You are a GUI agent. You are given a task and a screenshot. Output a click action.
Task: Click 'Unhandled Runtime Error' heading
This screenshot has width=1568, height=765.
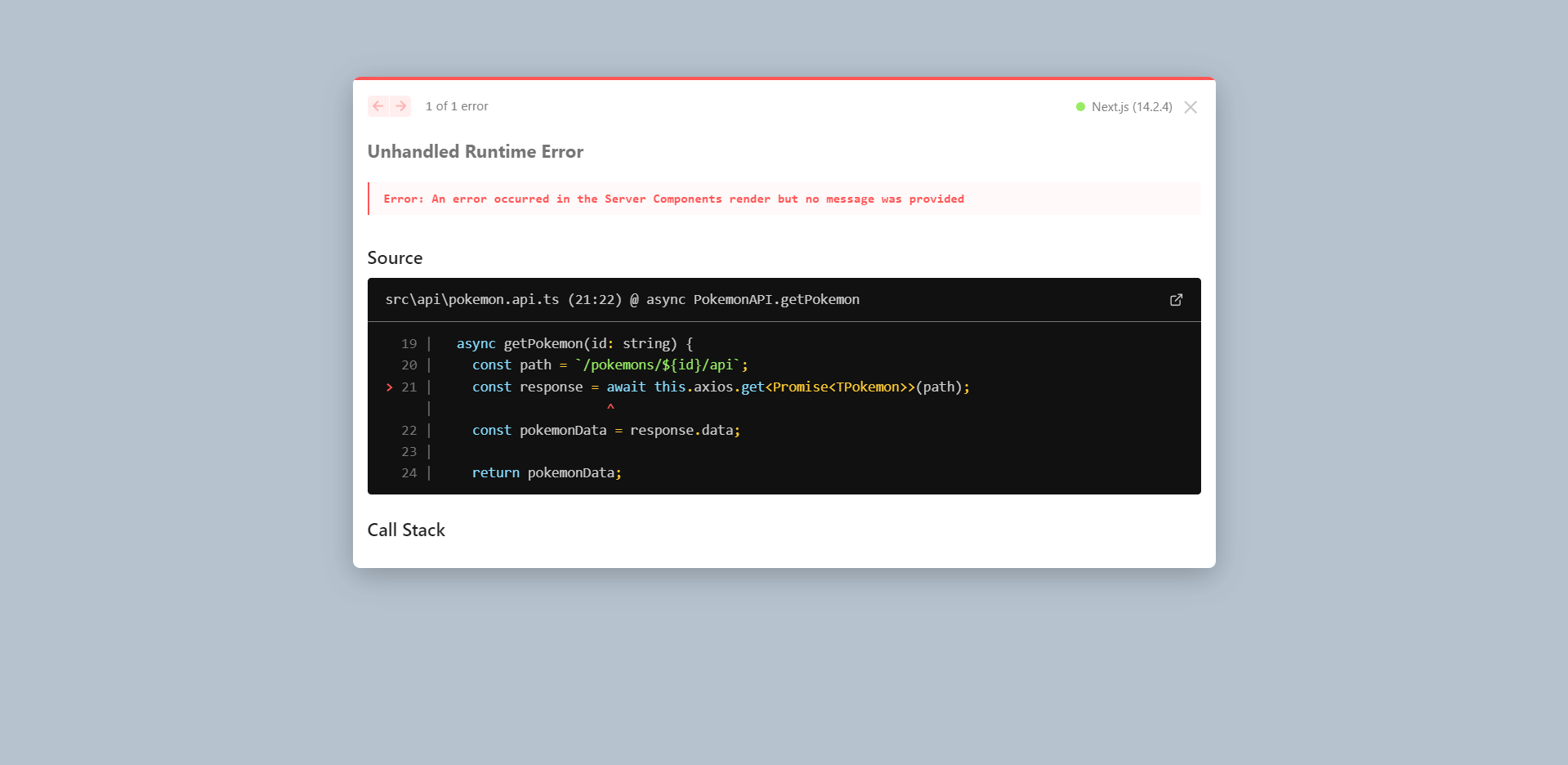tap(476, 151)
